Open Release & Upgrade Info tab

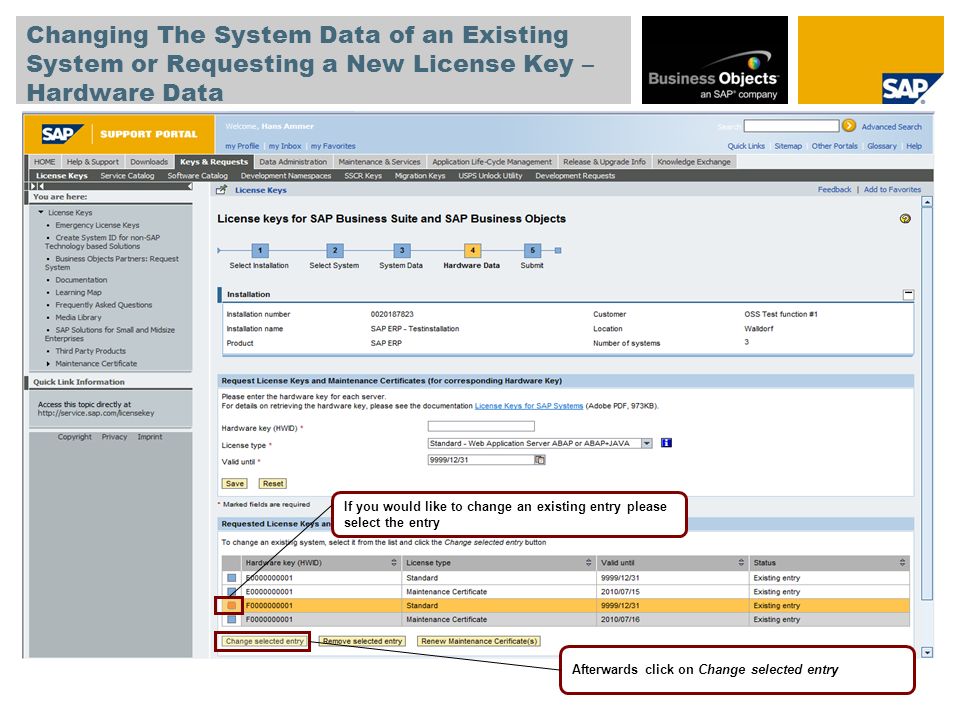(x=604, y=162)
